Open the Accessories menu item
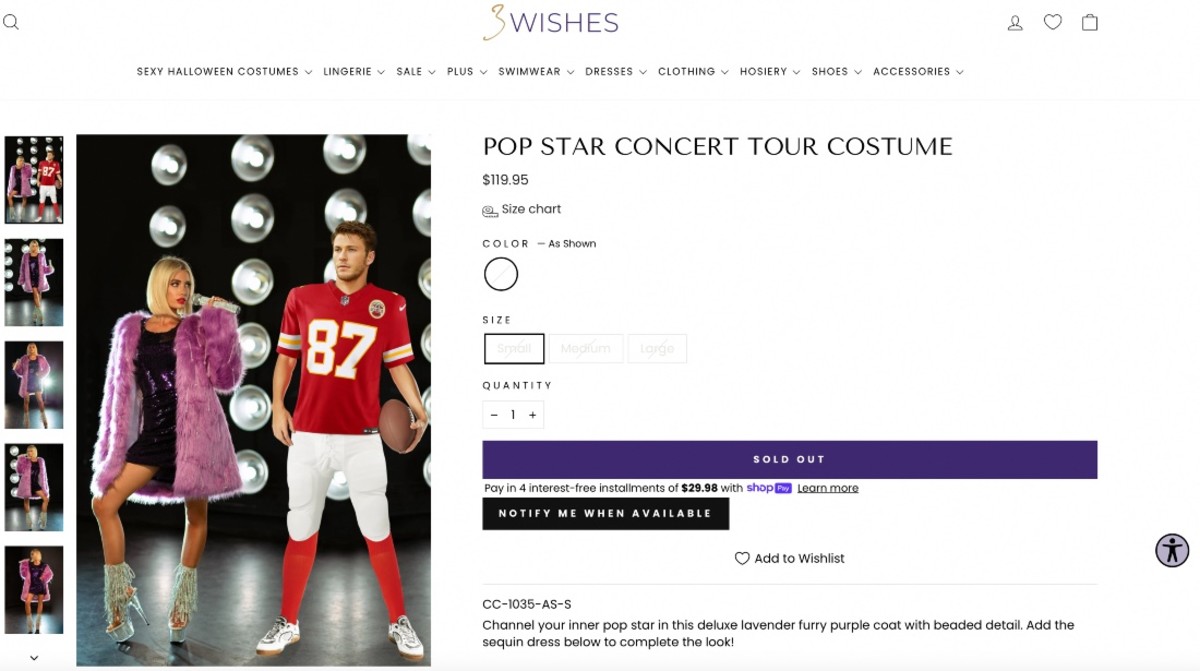The image size is (1200, 671). 918,72
